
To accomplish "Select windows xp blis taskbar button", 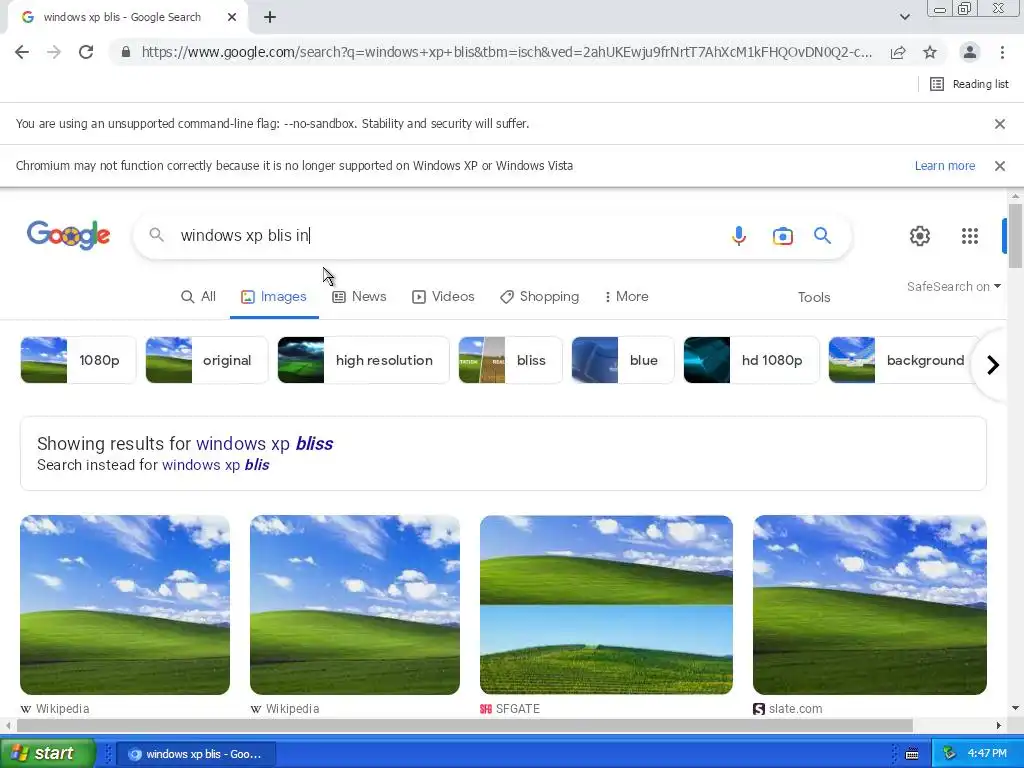I will (x=197, y=754).
